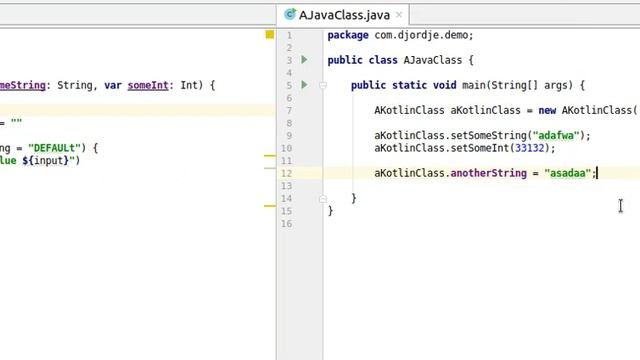Collapse main method fold marker on line 5
Image resolution: width=640 pixels, height=360 pixels.
tap(323, 85)
